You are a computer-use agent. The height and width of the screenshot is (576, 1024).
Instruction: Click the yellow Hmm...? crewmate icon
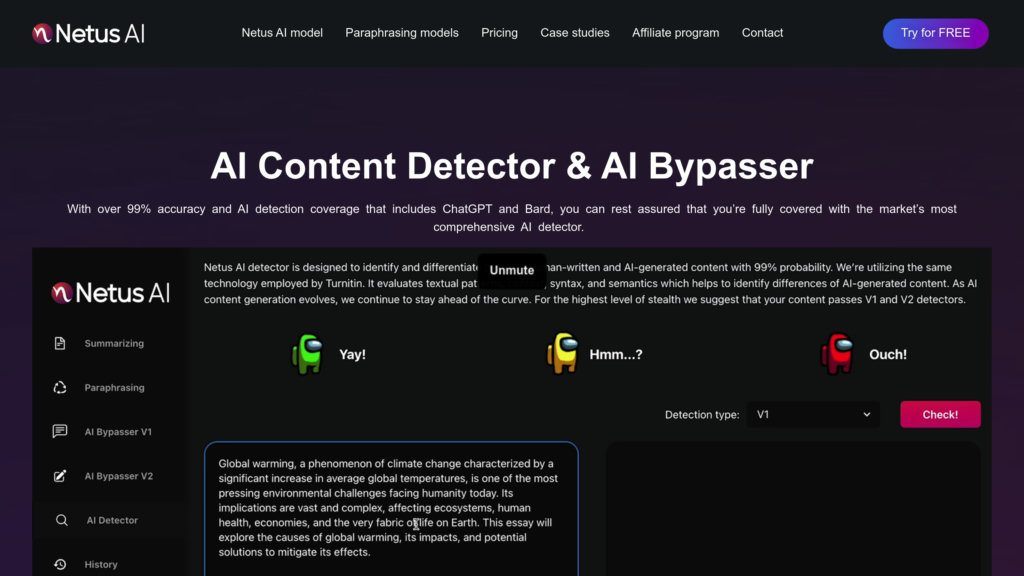tap(562, 354)
